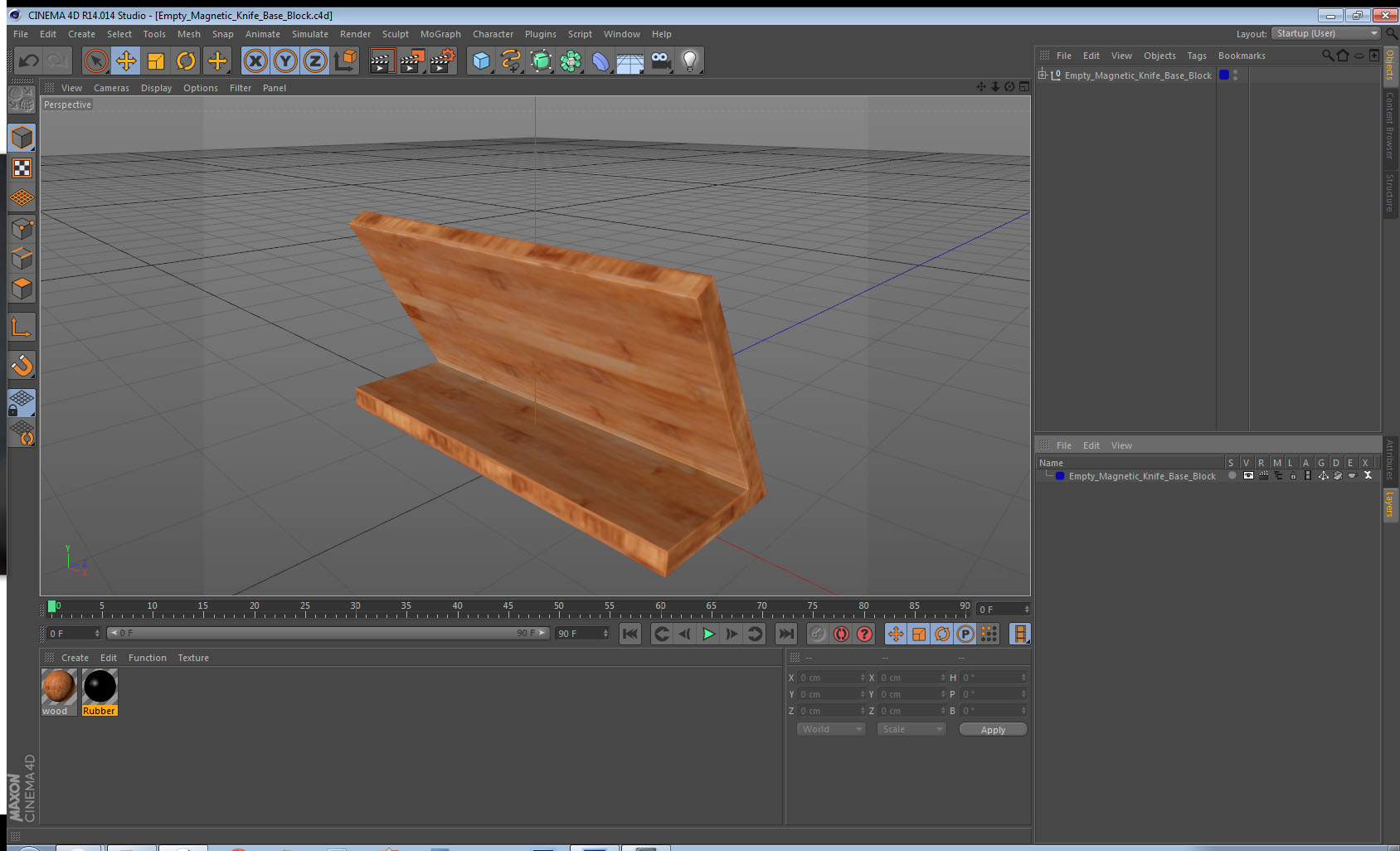Screen dimensions: 1400x851
Task: Open Layer Manager Edit menu
Action: point(1091,445)
